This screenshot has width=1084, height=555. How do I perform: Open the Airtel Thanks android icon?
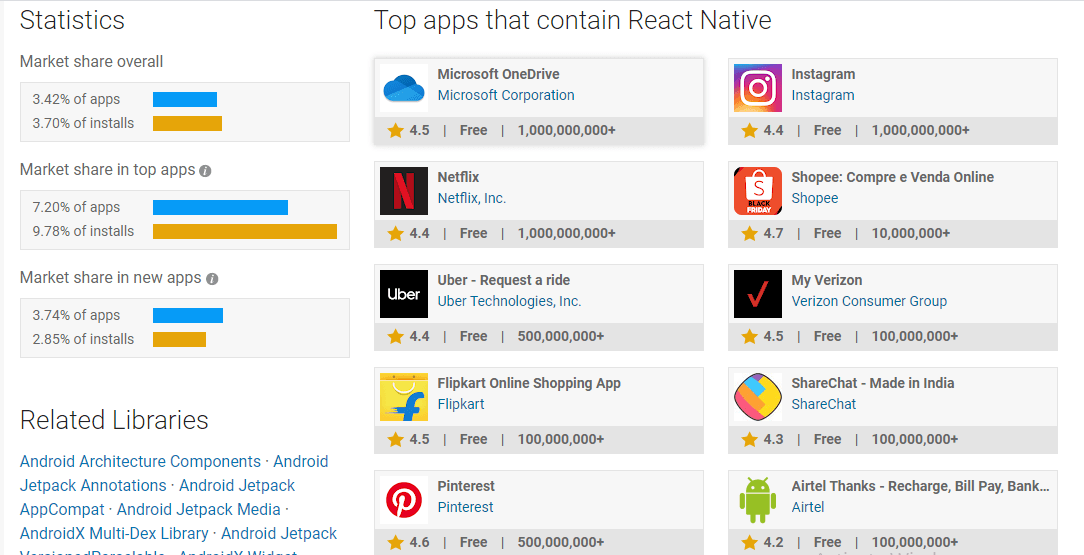pos(758,500)
